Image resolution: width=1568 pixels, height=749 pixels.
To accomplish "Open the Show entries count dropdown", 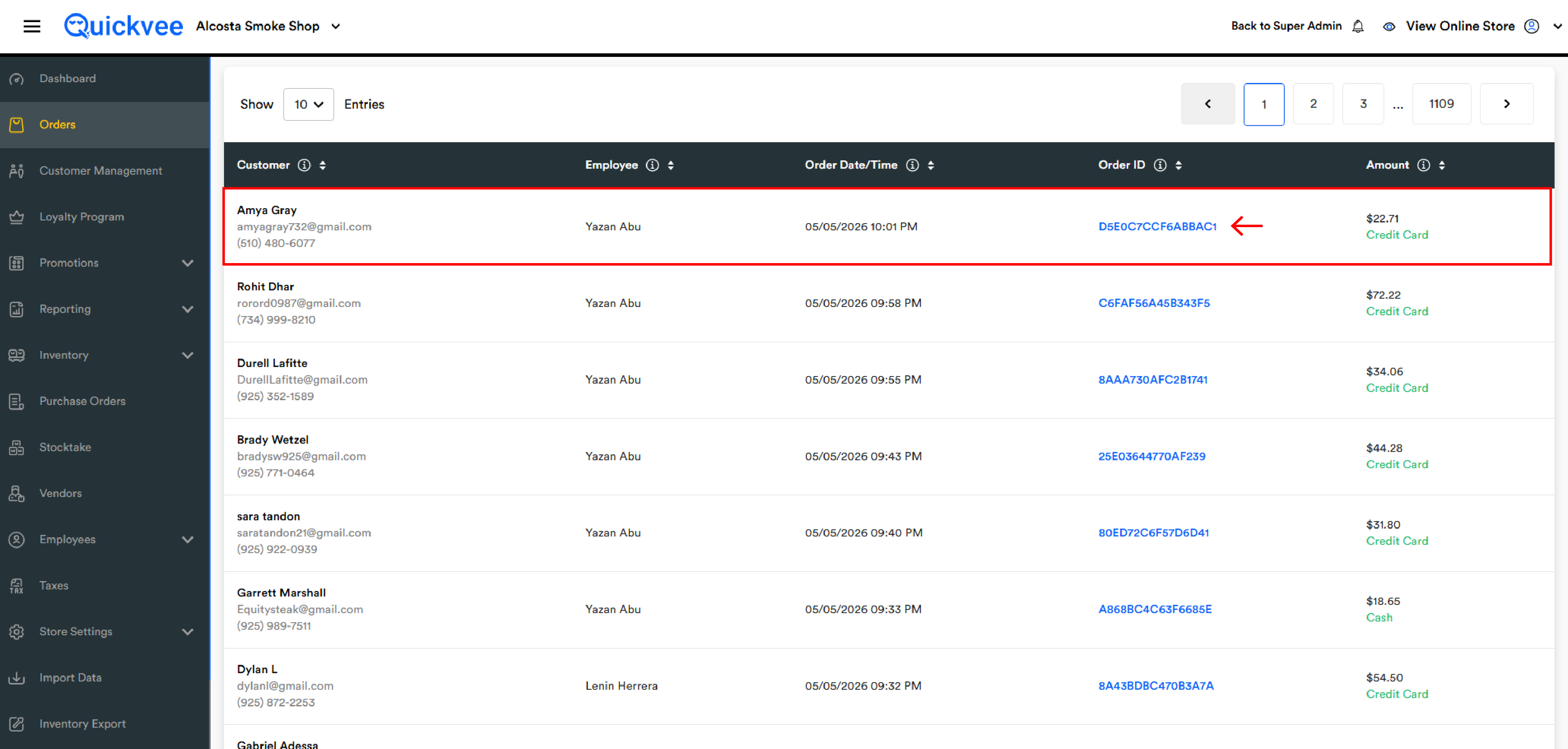I will (x=309, y=104).
